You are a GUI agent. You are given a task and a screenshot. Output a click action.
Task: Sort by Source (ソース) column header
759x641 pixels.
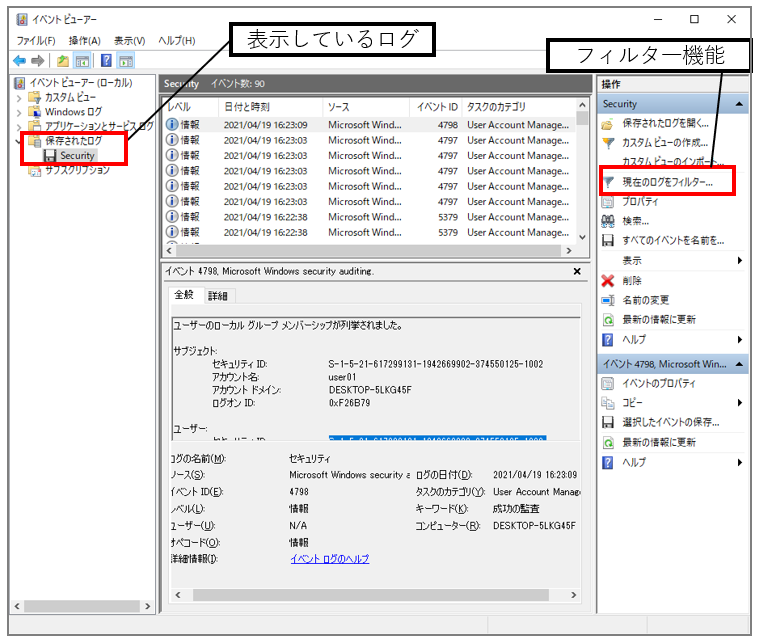[x=366, y=107]
